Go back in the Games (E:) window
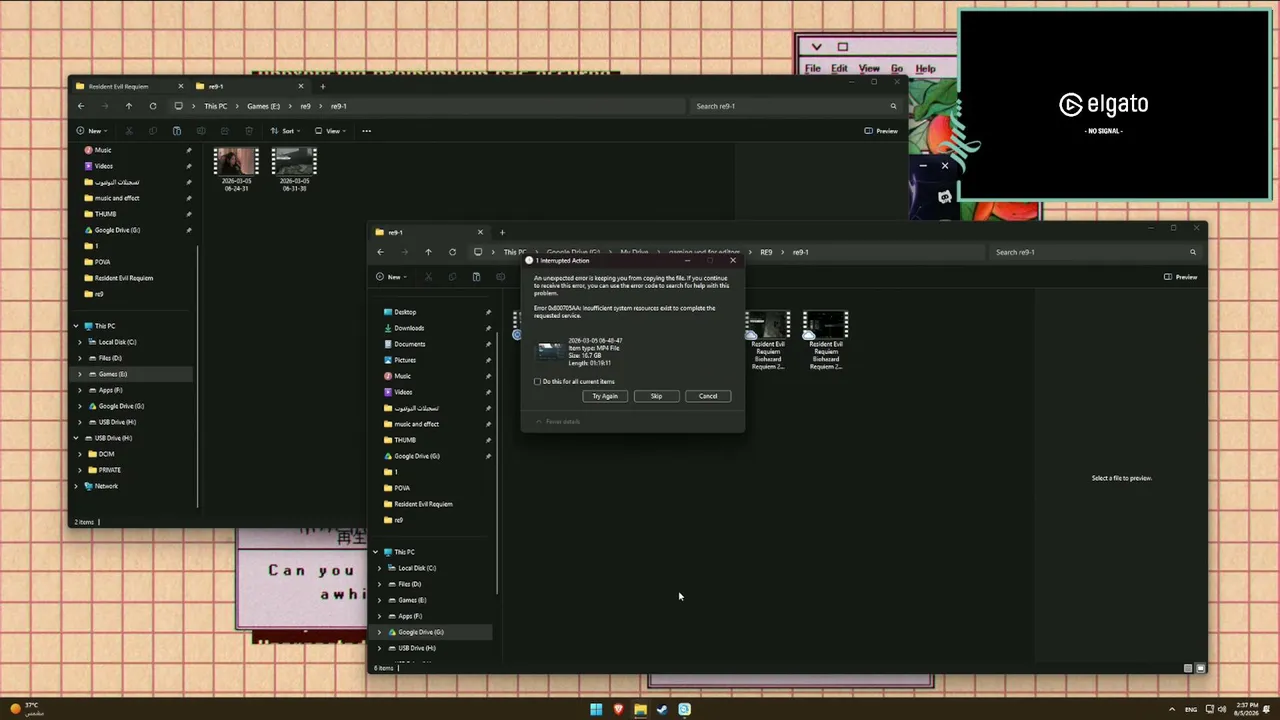 (81, 106)
